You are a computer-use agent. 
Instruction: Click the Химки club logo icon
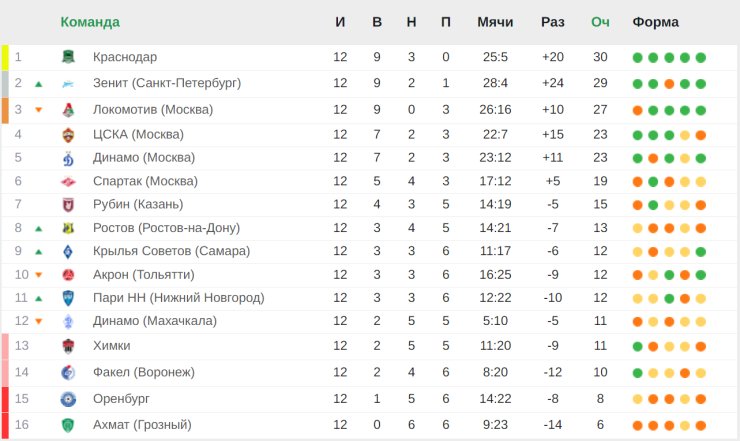(x=68, y=346)
